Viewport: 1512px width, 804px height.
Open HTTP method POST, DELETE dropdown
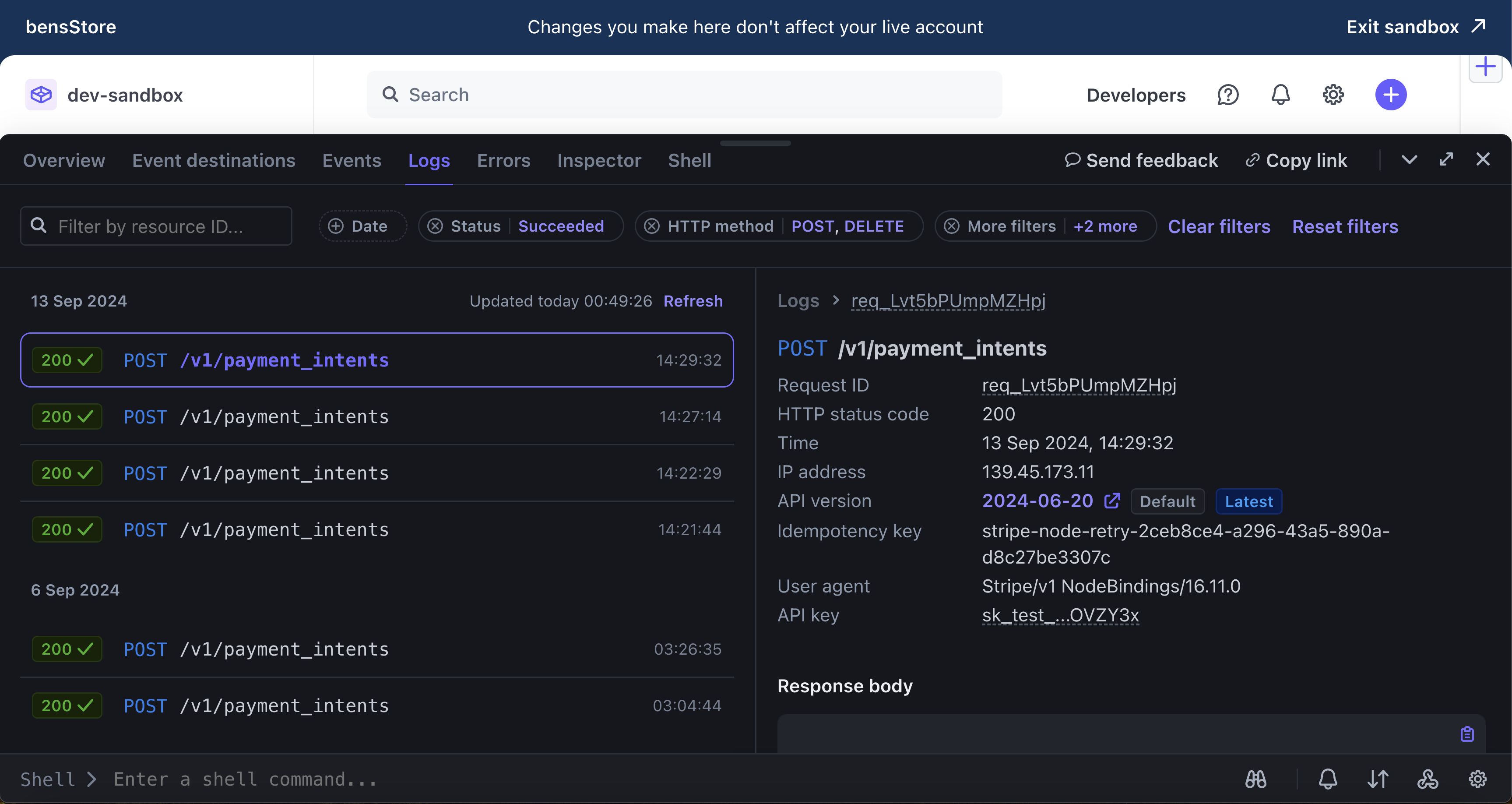847,226
